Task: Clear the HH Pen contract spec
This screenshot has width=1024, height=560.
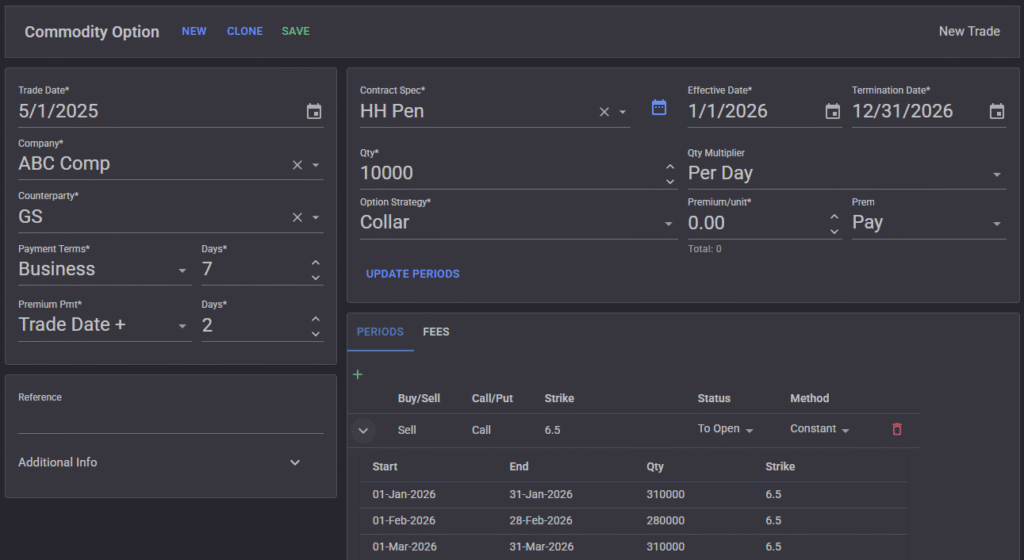Action: (x=604, y=112)
